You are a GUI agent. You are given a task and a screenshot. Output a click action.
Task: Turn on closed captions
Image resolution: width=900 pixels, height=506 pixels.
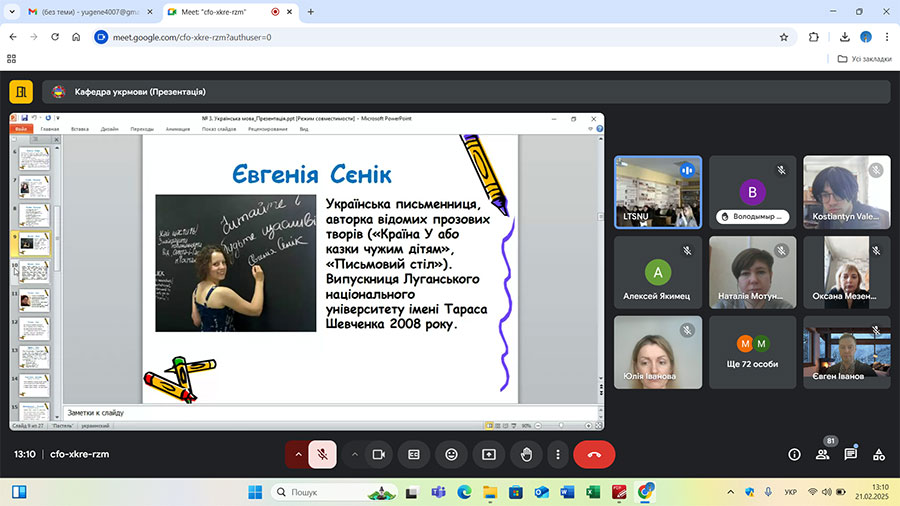click(x=415, y=454)
